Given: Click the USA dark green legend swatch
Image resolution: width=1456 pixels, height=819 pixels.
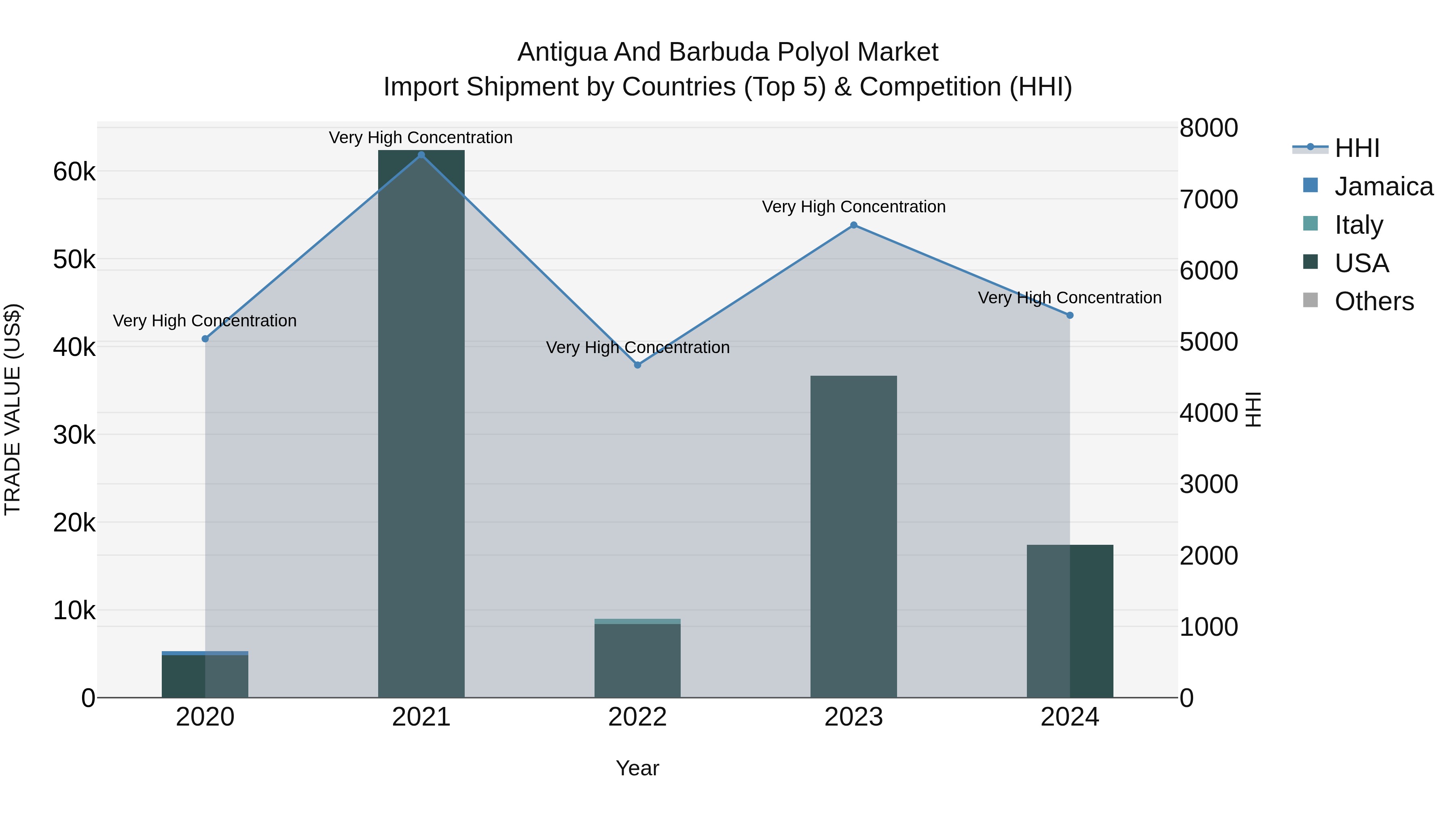Looking at the screenshot, I should pos(1310,262).
